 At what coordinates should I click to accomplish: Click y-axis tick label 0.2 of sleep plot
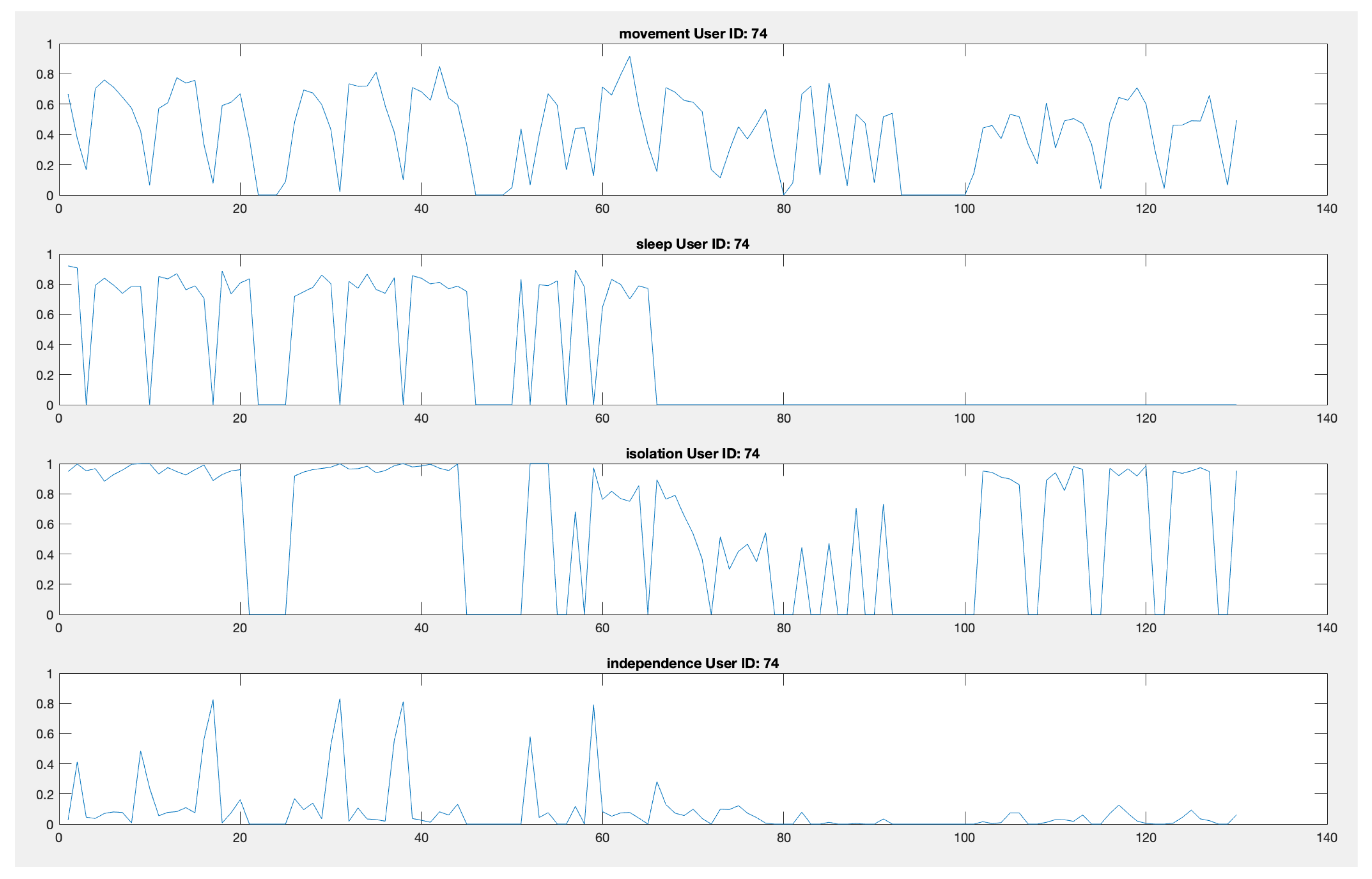[x=45, y=375]
